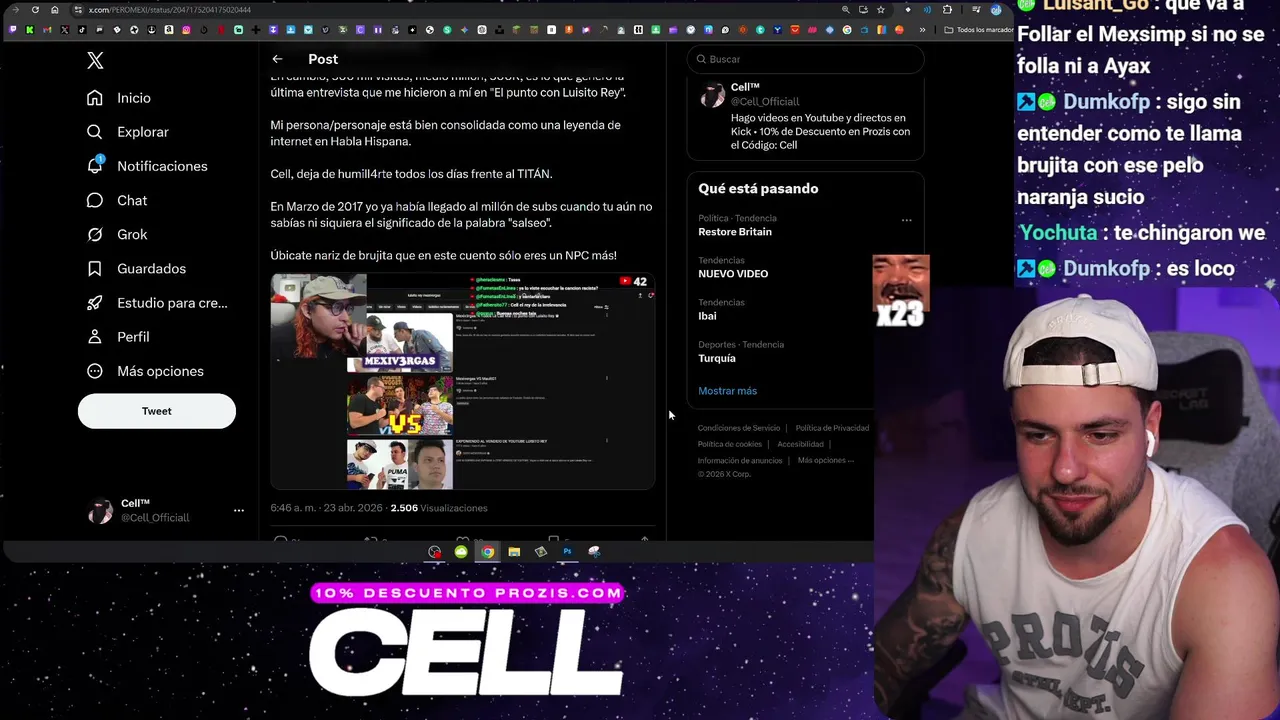Open Chrome from taskbar
1280x720 pixels.
pyautogui.click(x=487, y=552)
